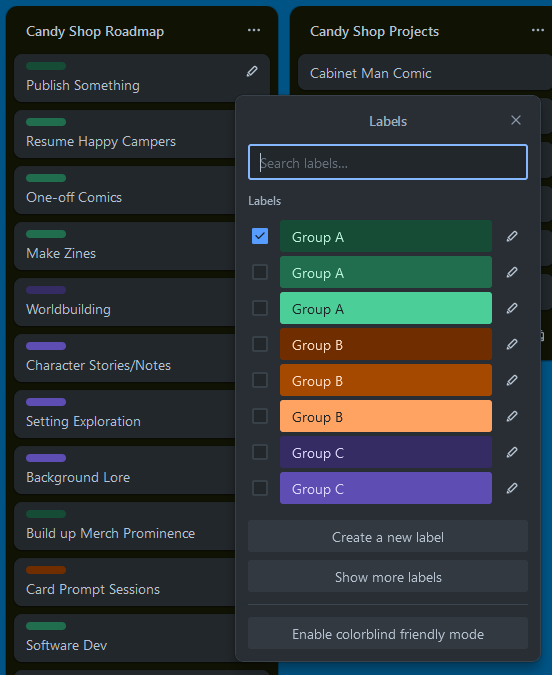Edit the bright purple Group C label
The height and width of the screenshot is (675, 552).
(x=512, y=488)
